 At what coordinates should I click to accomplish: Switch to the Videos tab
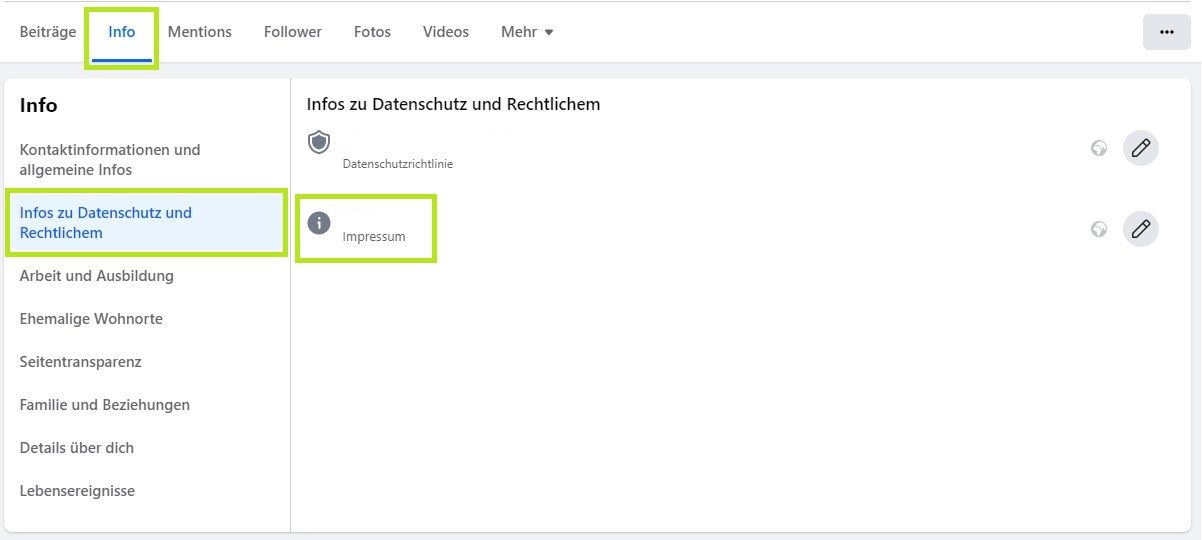446,32
